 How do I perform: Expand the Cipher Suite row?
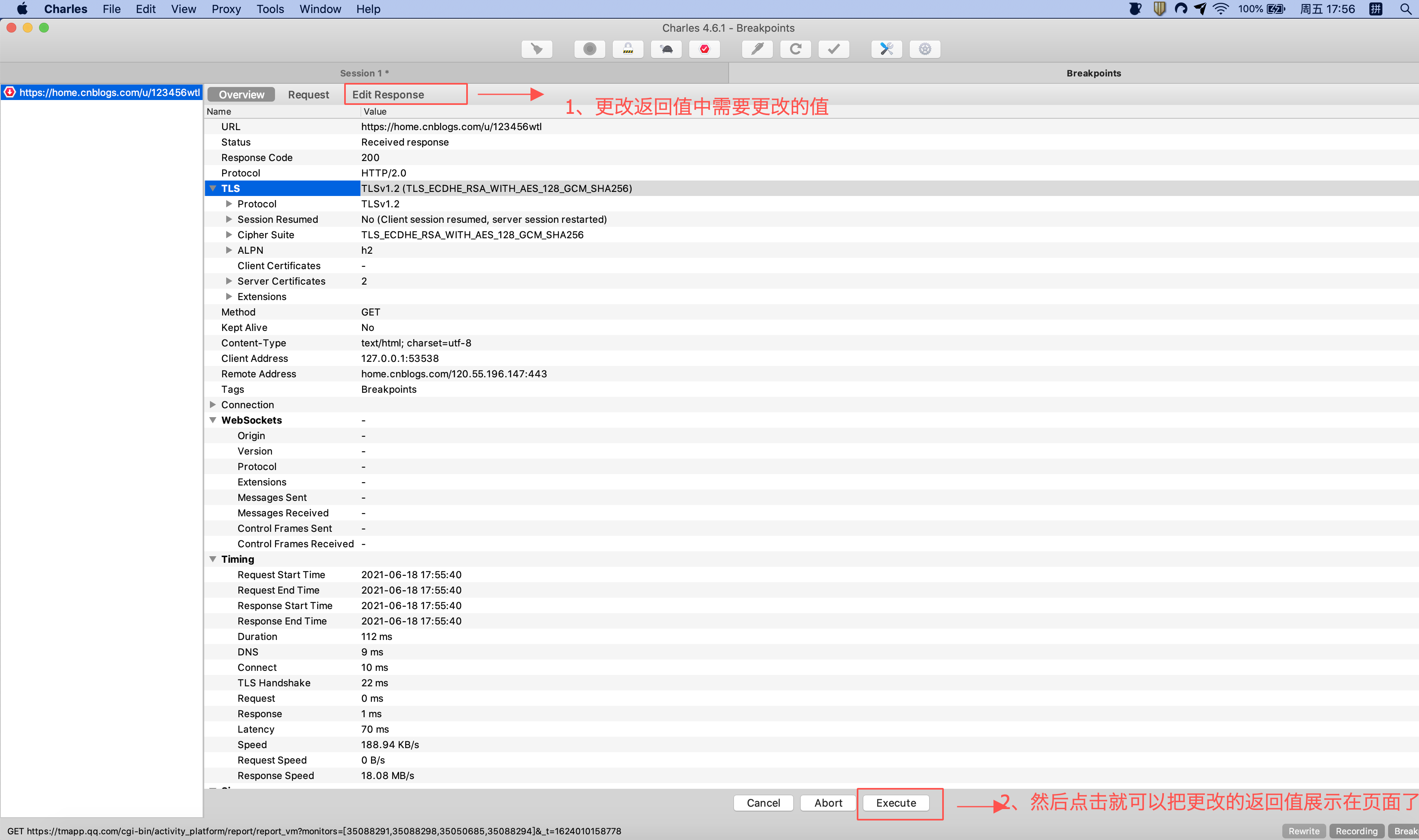click(x=229, y=235)
